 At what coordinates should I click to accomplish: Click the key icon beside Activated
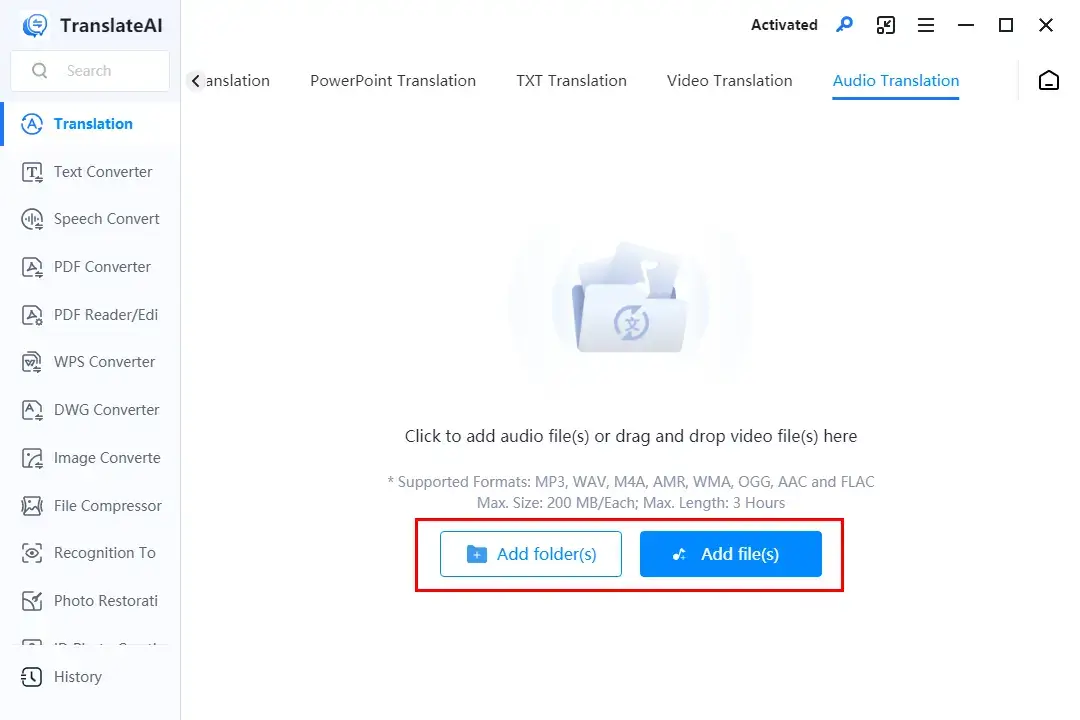click(845, 25)
